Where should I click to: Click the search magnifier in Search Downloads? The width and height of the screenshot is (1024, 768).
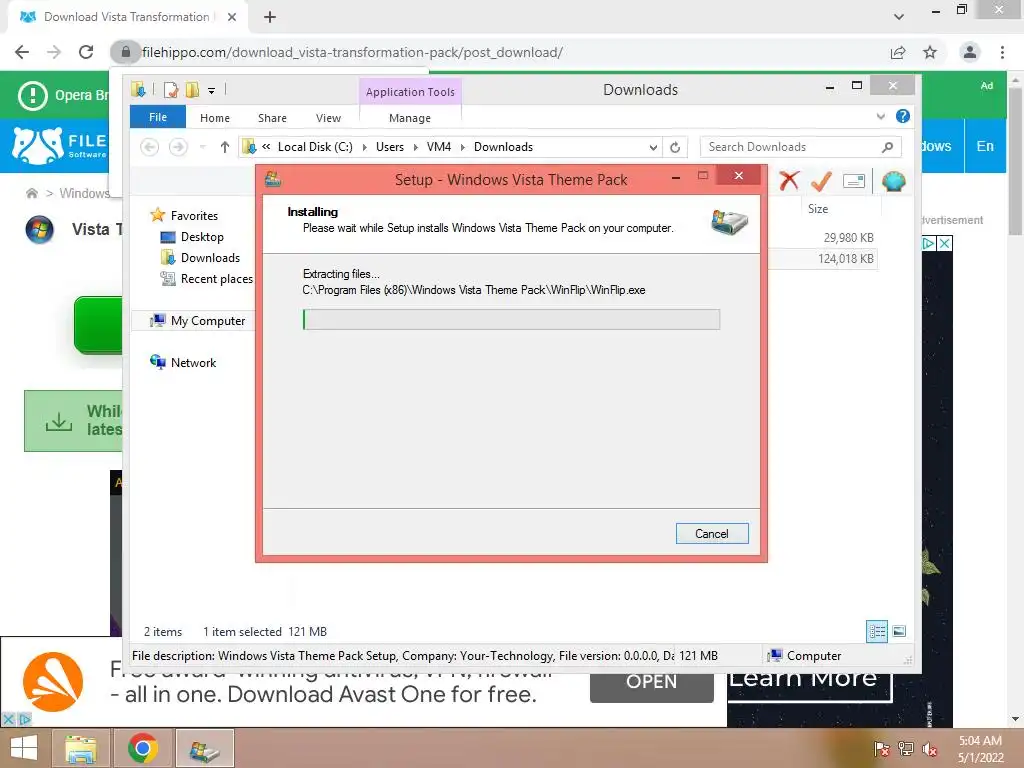pos(887,147)
